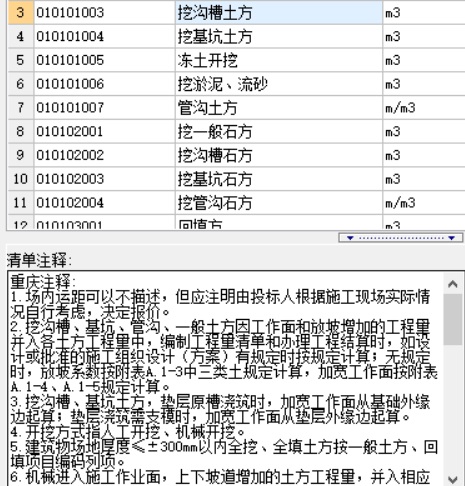Click m3 unit of 冻土开挖 row

[424, 60]
